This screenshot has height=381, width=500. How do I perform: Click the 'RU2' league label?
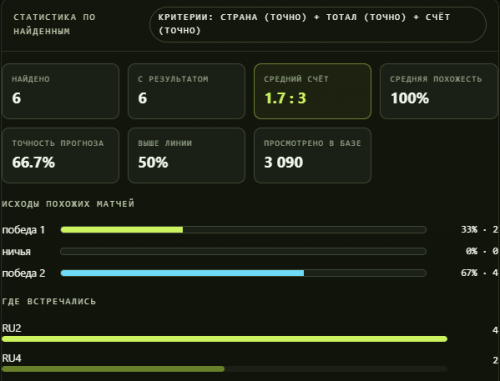[12, 328]
